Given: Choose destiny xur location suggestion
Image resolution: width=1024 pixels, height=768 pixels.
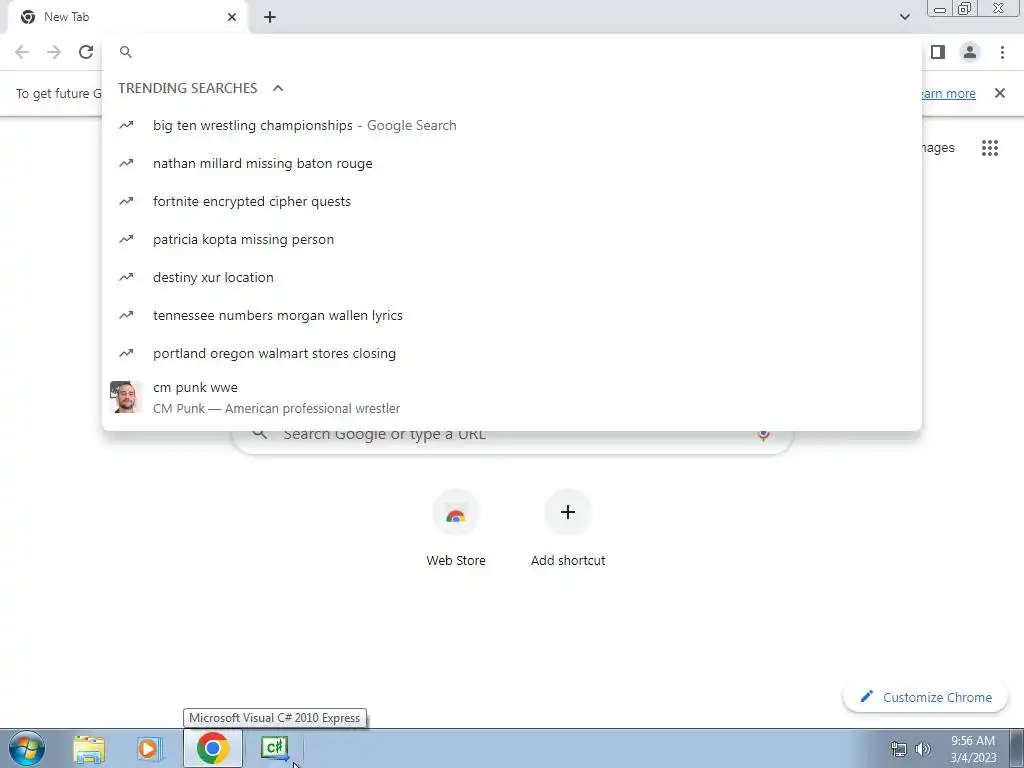Looking at the screenshot, I should tap(512, 277).
